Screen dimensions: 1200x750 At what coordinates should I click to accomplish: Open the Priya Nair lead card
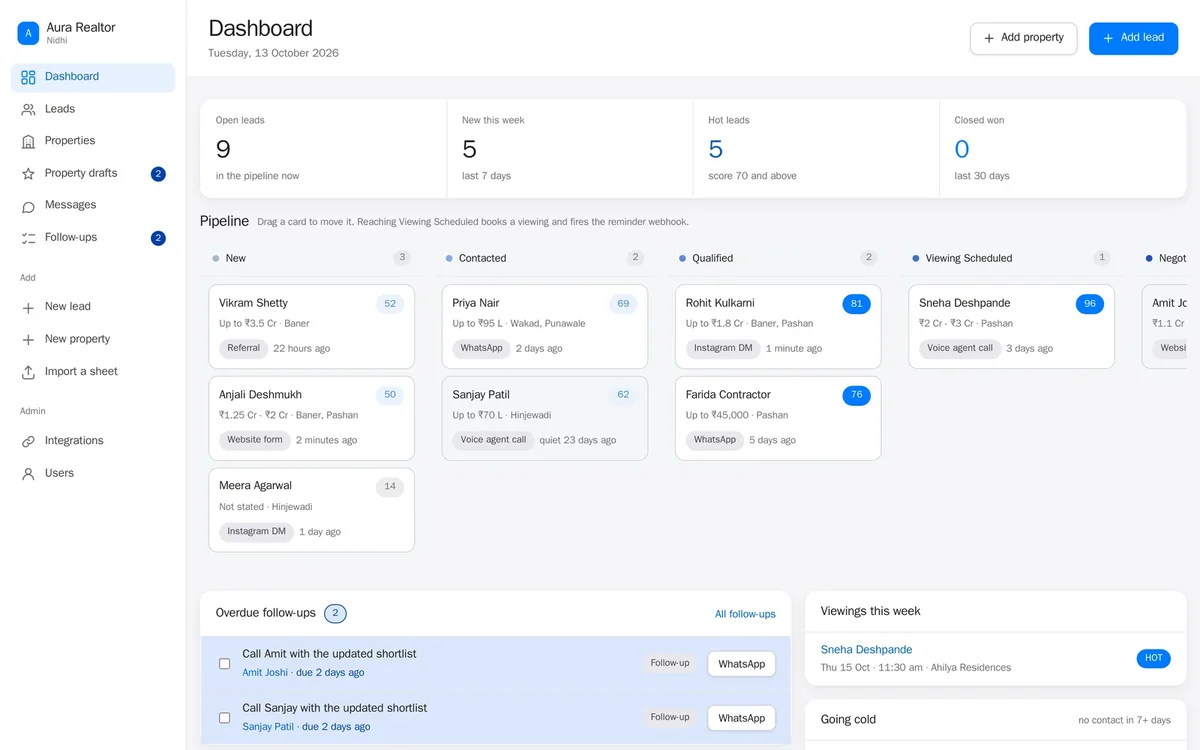(545, 326)
